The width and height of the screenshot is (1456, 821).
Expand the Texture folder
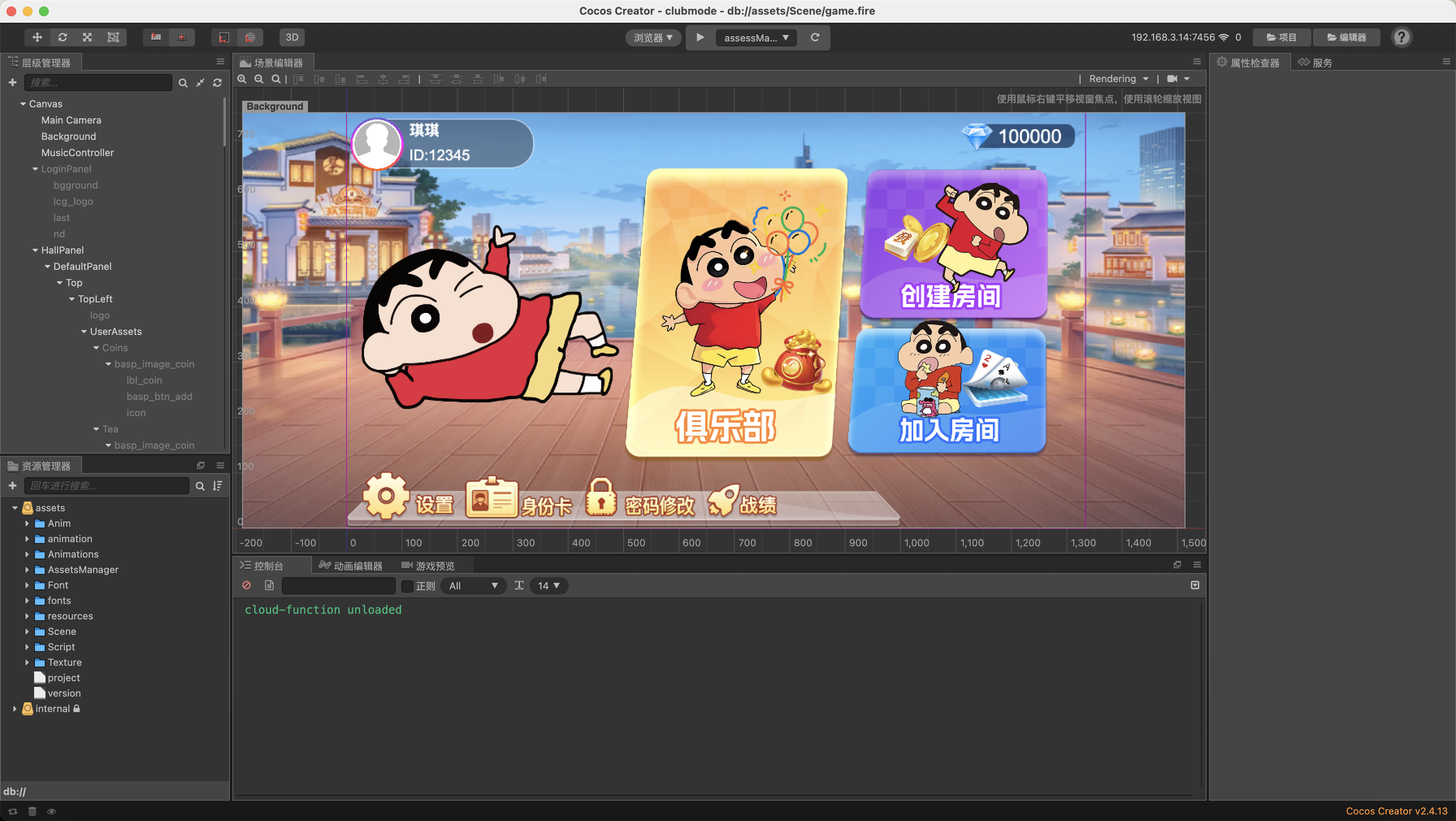coord(27,662)
